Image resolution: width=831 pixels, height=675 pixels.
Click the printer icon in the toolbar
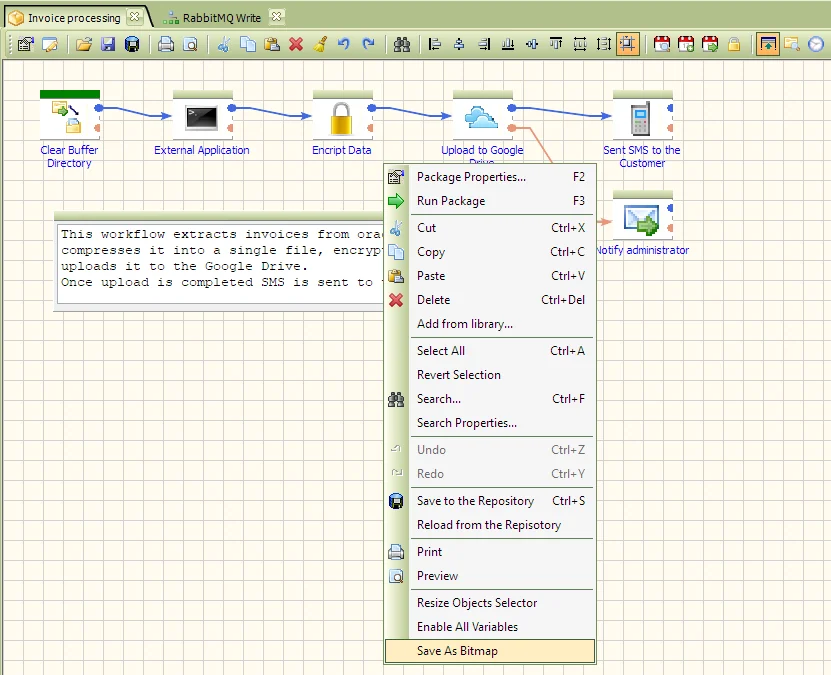(x=166, y=44)
